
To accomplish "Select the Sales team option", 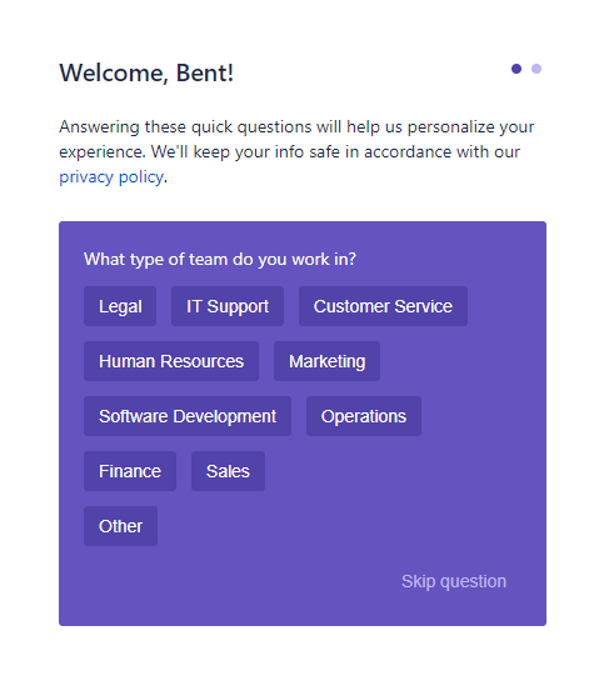I will (x=228, y=471).
